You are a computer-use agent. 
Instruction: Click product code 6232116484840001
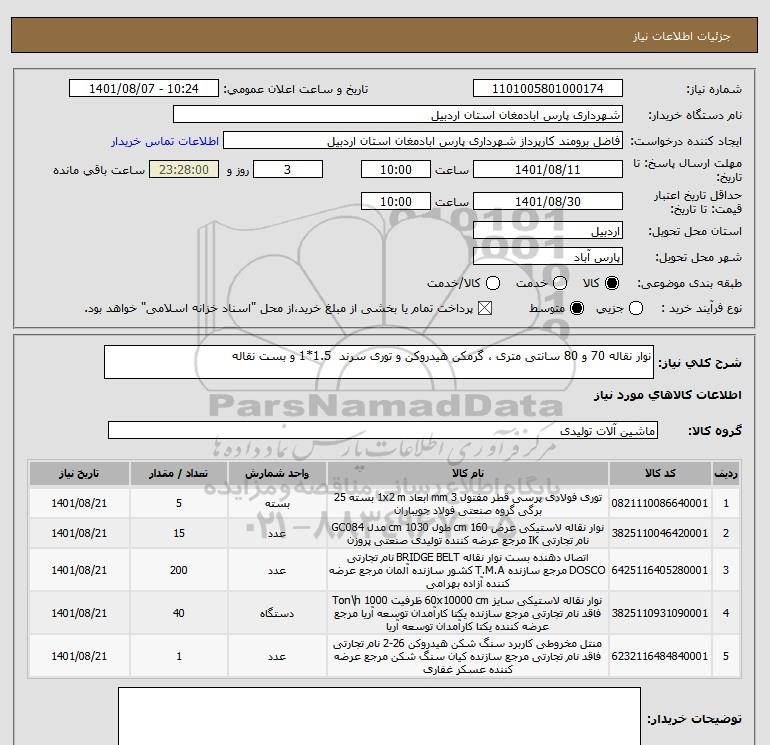(x=660, y=656)
